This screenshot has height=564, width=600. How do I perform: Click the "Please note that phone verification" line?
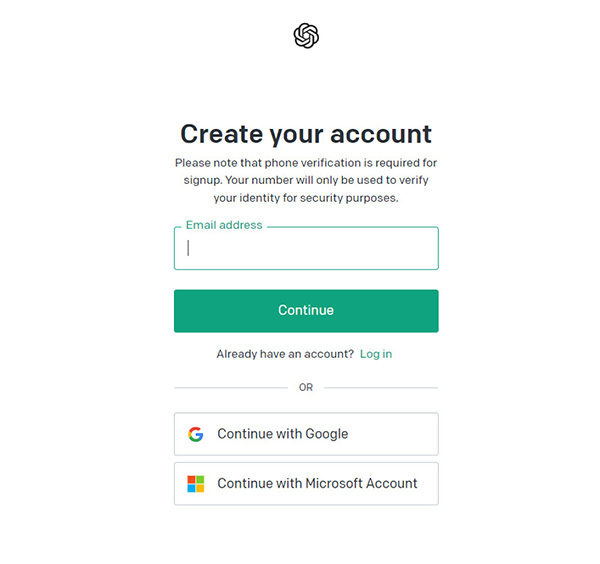[306, 162]
